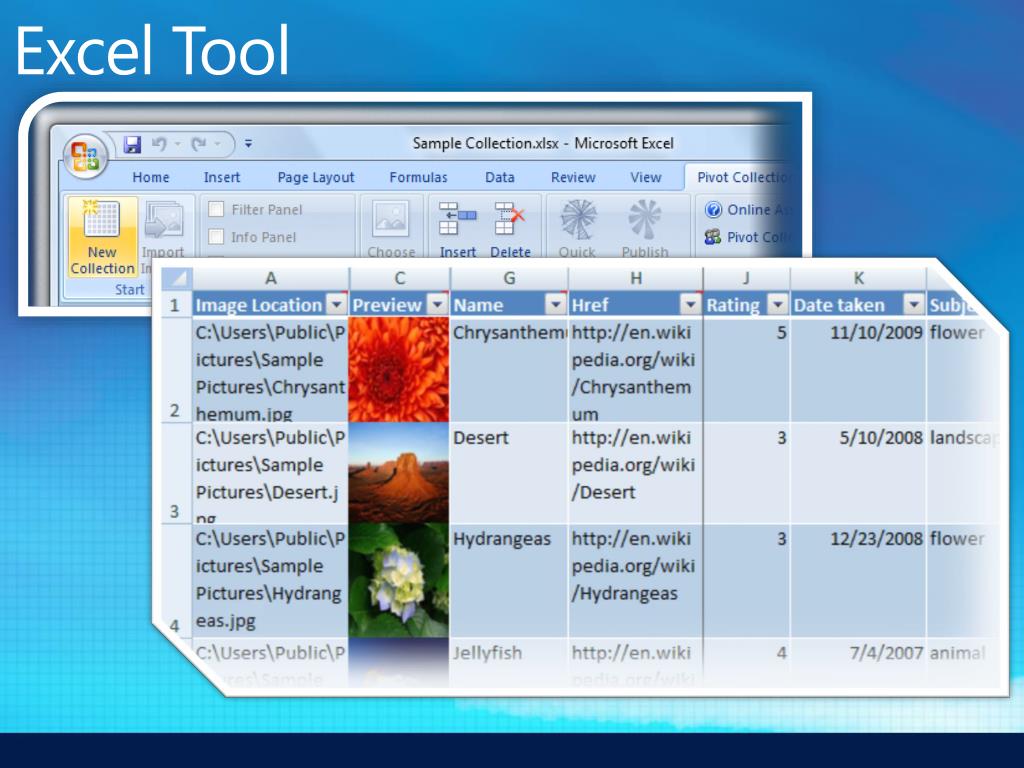Screen dimensions: 1024x768
Task: Open Customize Quick Access Toolbar arrow
Action: pyautogui.click(x=248, y=144)
